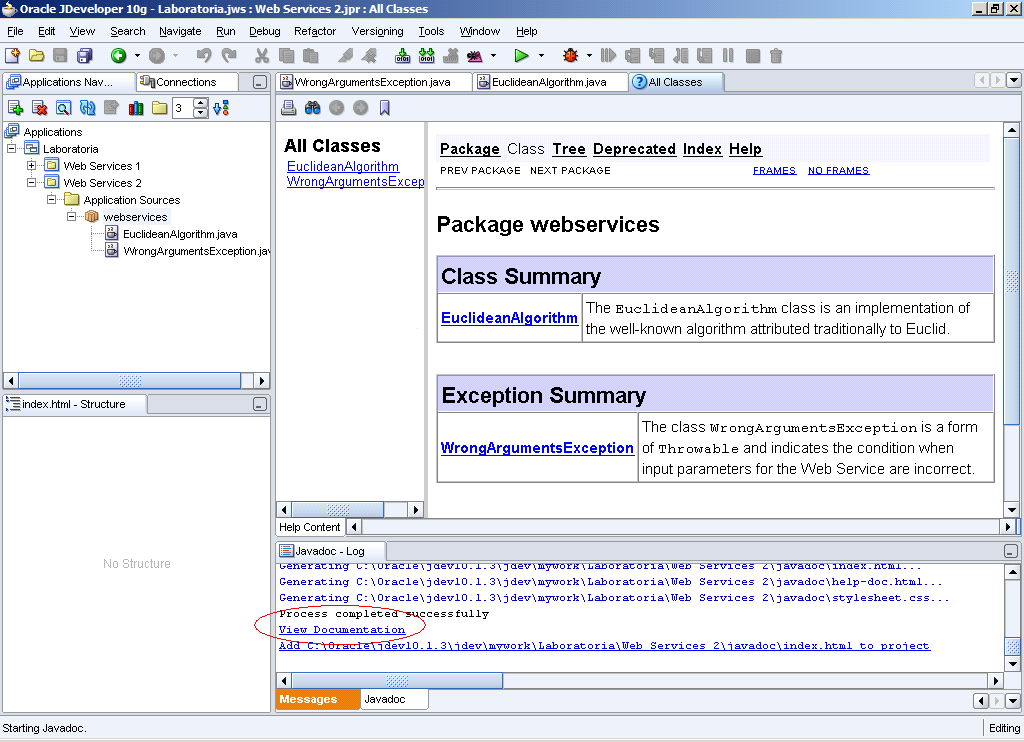The image size is (1024, 742).
Task: Open the Help Content tab
Action: pos(310,527)
